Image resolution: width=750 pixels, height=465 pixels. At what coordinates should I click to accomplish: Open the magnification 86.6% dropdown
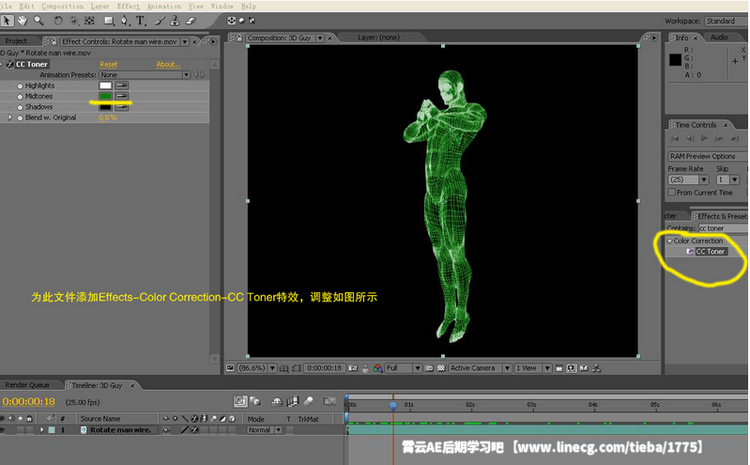tap(257, 368)
